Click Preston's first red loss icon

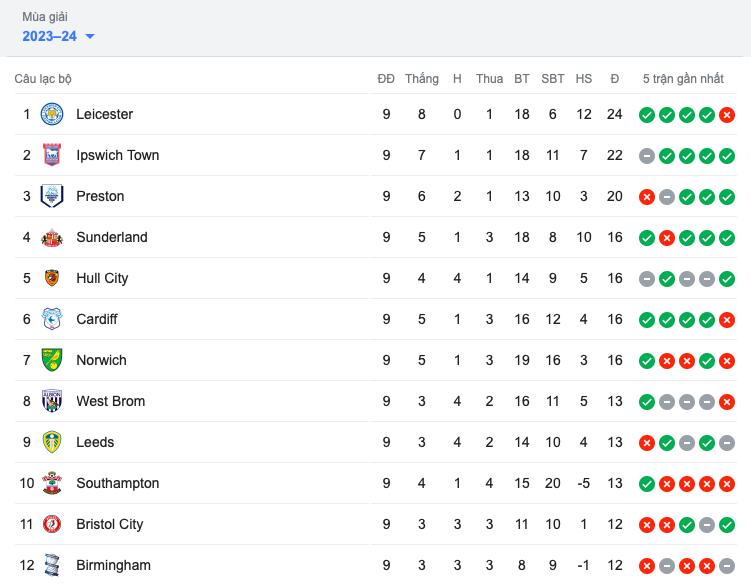coord(647,197)
